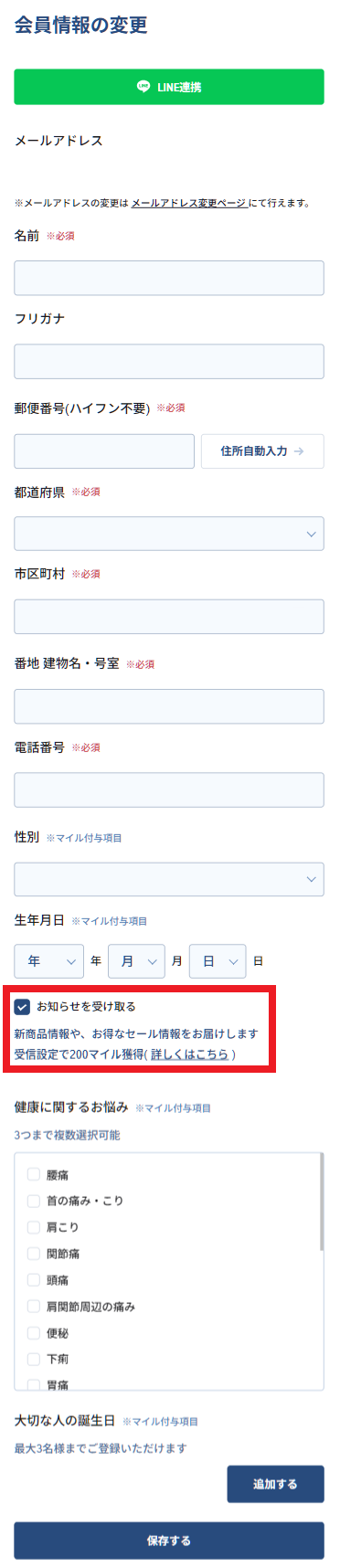The height and width of the screenshot is (1568, 340).
Task: Open the 詳しくはこちら link
Action: coord(190,1054)
